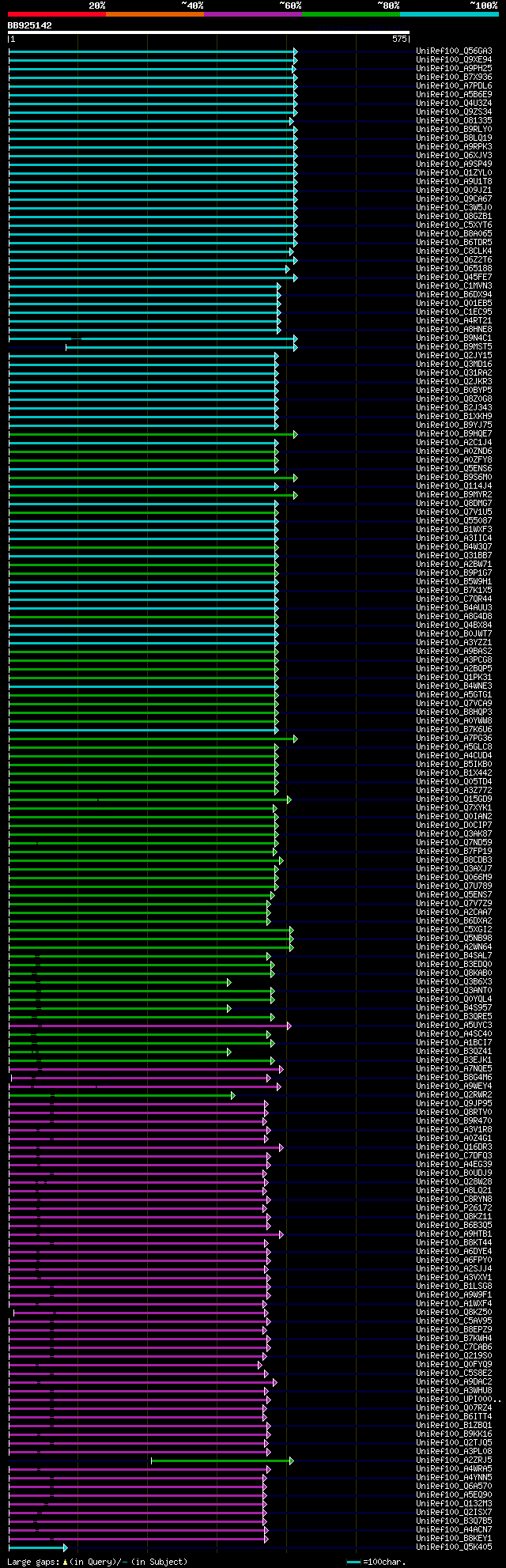This screenshot has width=506, height=1568.
Task: Select hit label UniRef100_B8KEY1
Action: [x=454, y=1538]
